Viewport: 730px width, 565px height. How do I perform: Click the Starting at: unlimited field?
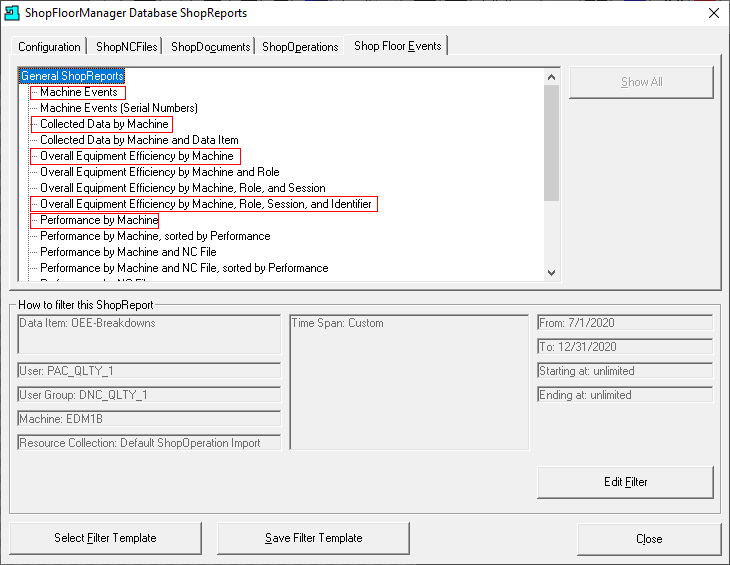point(625,370)
